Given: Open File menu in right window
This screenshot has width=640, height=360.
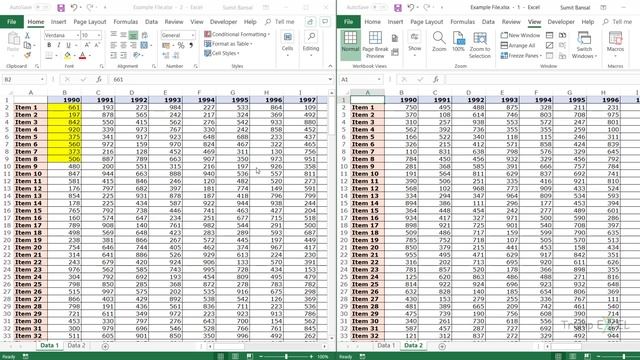Looking at the screenshot, I should point(349,22).
